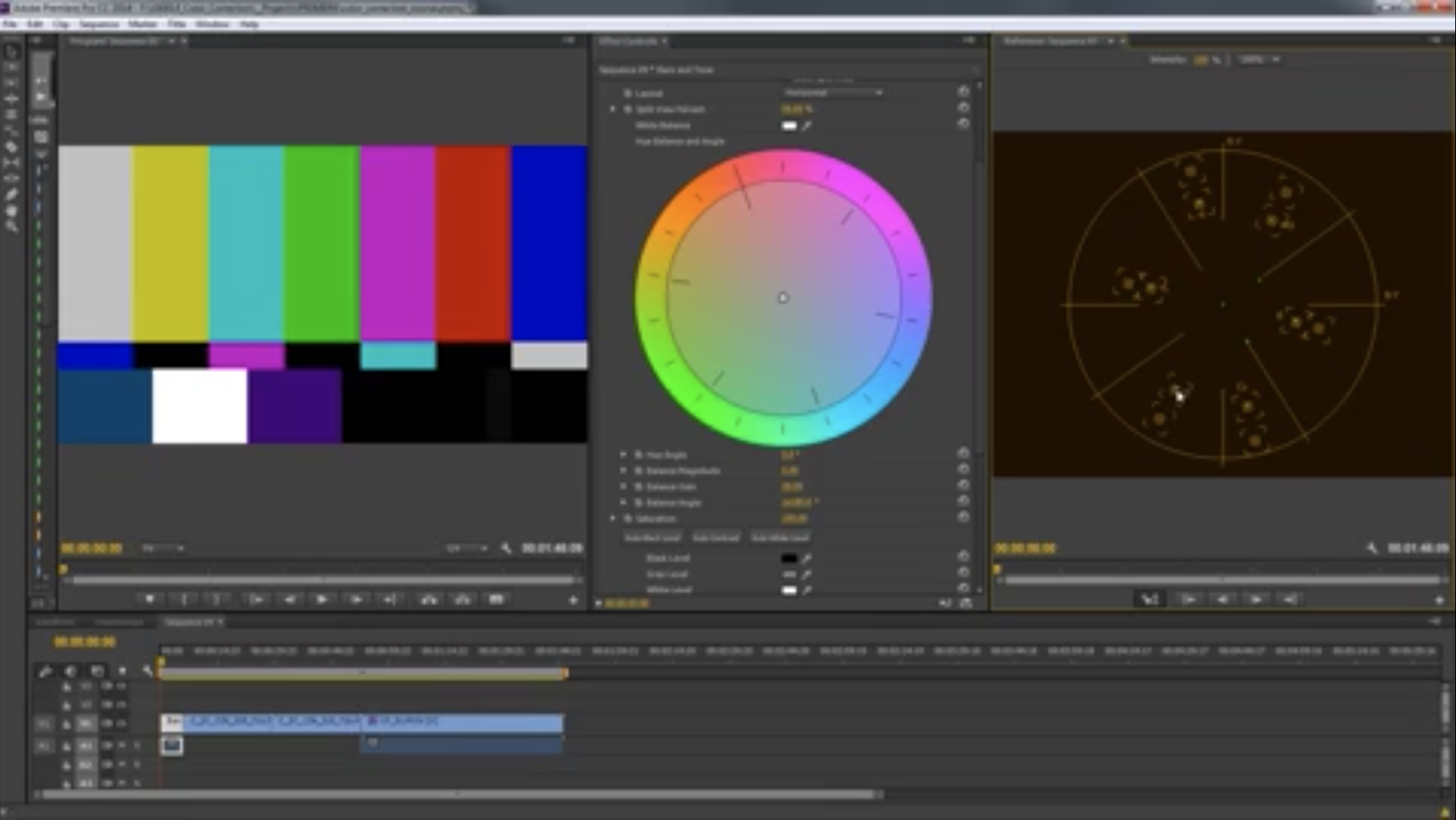Toggle the animation stopwatch for Saturation

click(628, 519)
